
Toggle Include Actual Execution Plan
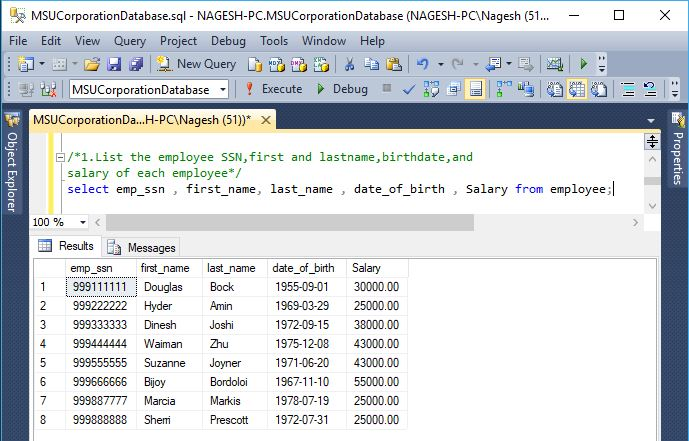(x=504, y=90)
